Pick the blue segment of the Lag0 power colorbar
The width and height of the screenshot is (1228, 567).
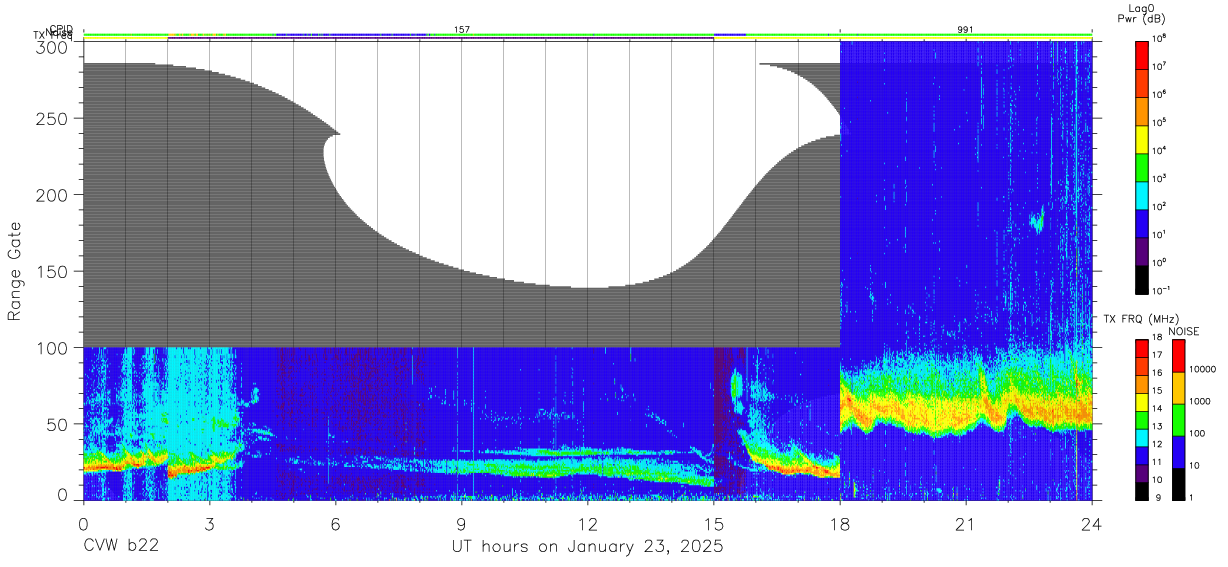click(1142, 223)
